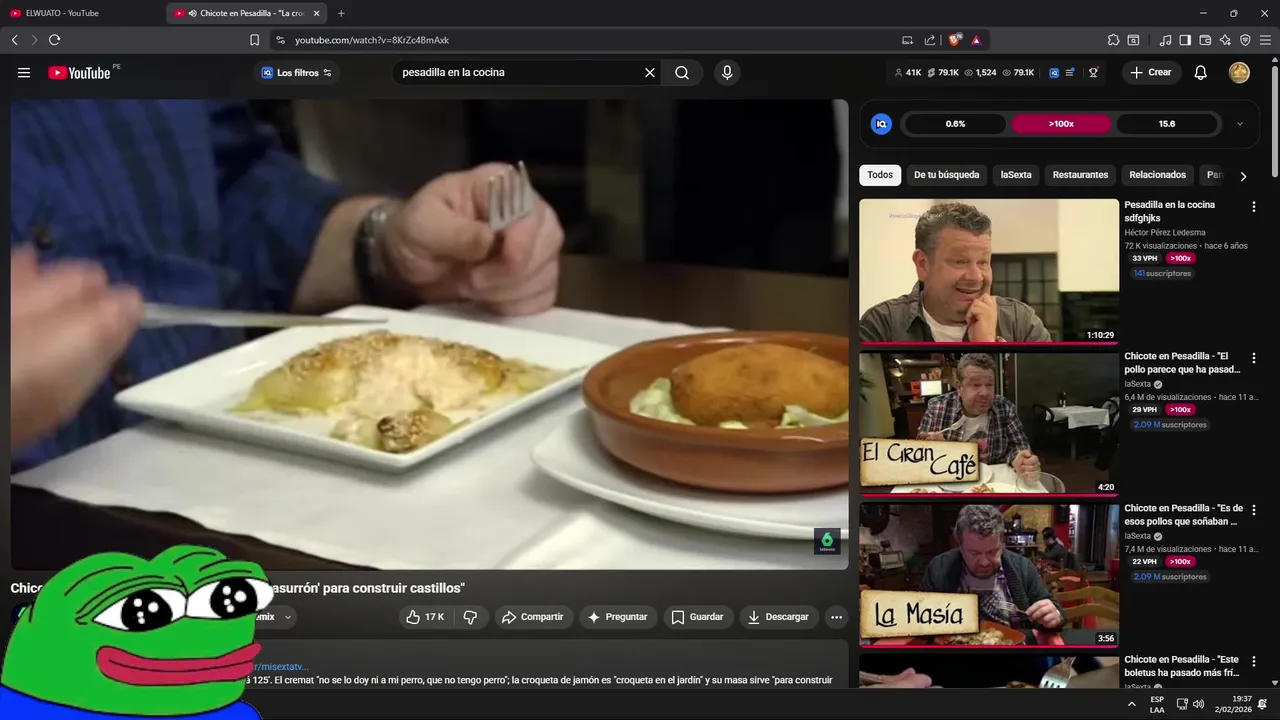Open a new browser tab
The width and height of the screenshot is (1280, 720).
[x=341, y=13]
